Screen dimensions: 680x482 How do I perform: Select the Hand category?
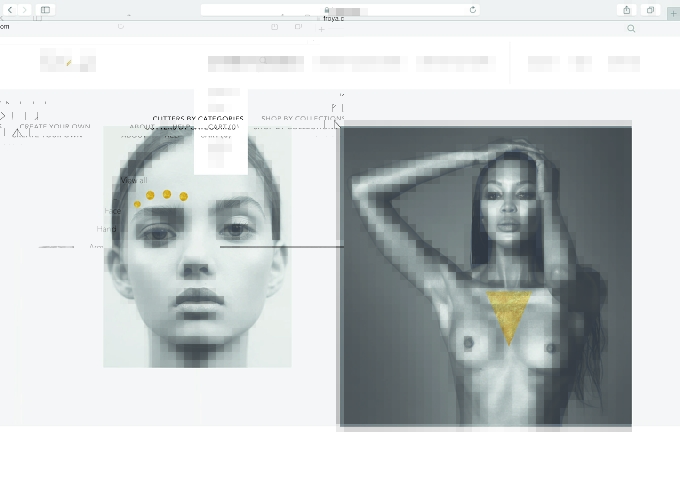(x=106, y=229)
